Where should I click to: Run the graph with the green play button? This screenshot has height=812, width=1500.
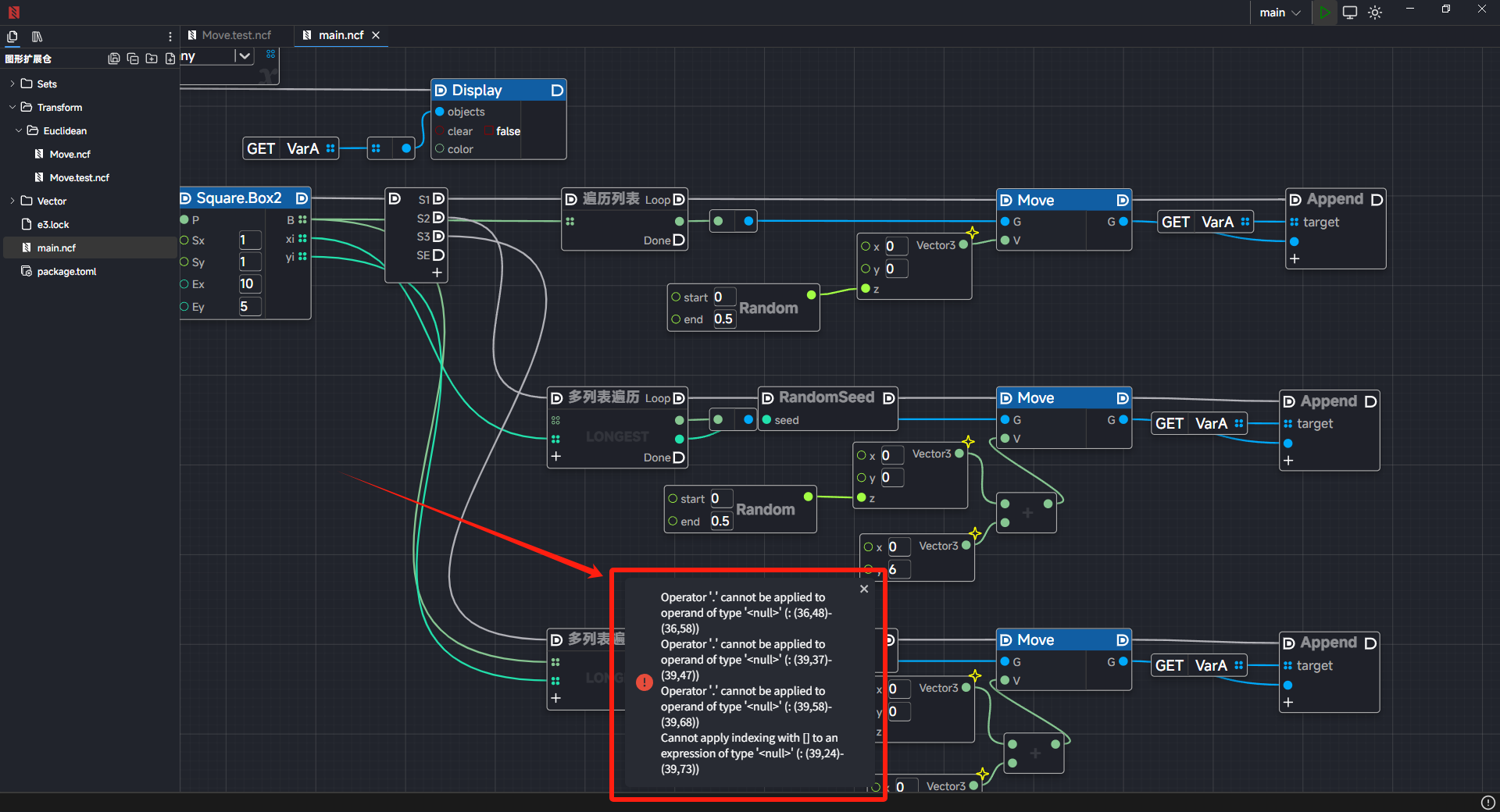coord(1324,12)
